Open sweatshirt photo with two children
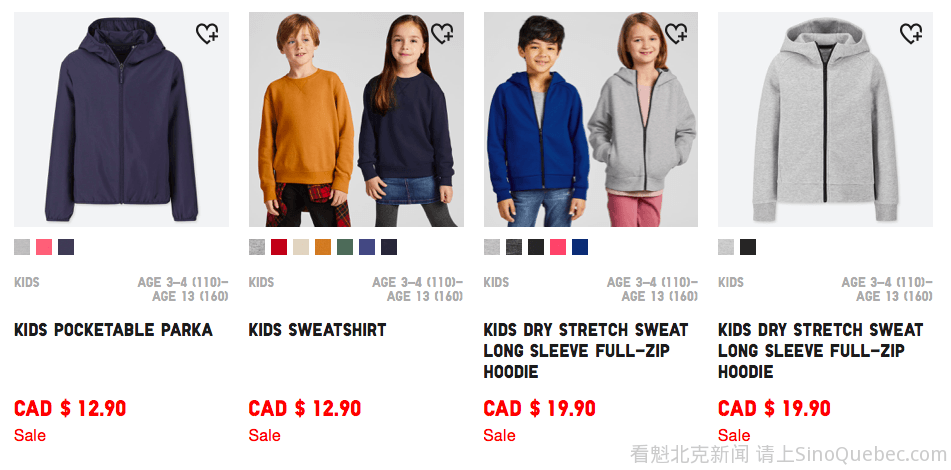Viewport: 951px width, 470px height. click(x=356, y=119)
